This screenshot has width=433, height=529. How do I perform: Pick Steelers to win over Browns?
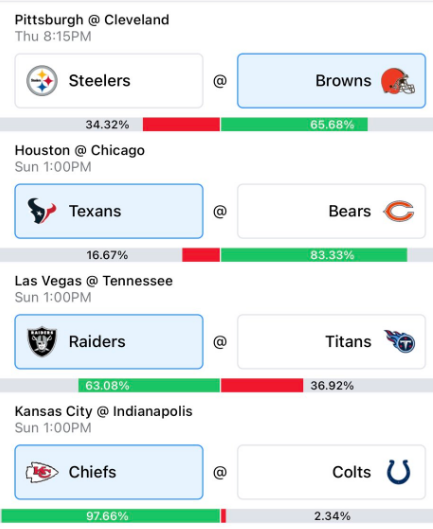[x=109, y=81]
